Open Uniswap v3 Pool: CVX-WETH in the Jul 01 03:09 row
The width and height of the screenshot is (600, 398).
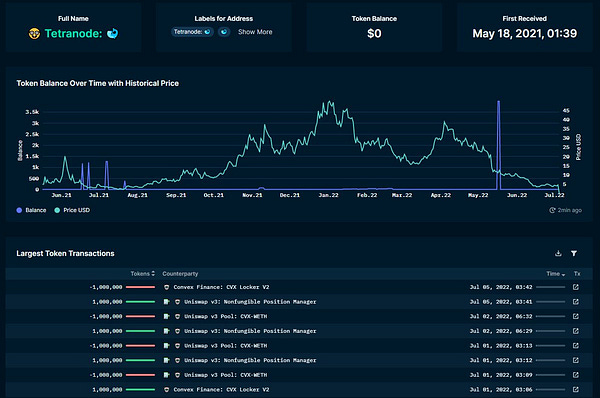pyautogui.click(x=225, y=375)
